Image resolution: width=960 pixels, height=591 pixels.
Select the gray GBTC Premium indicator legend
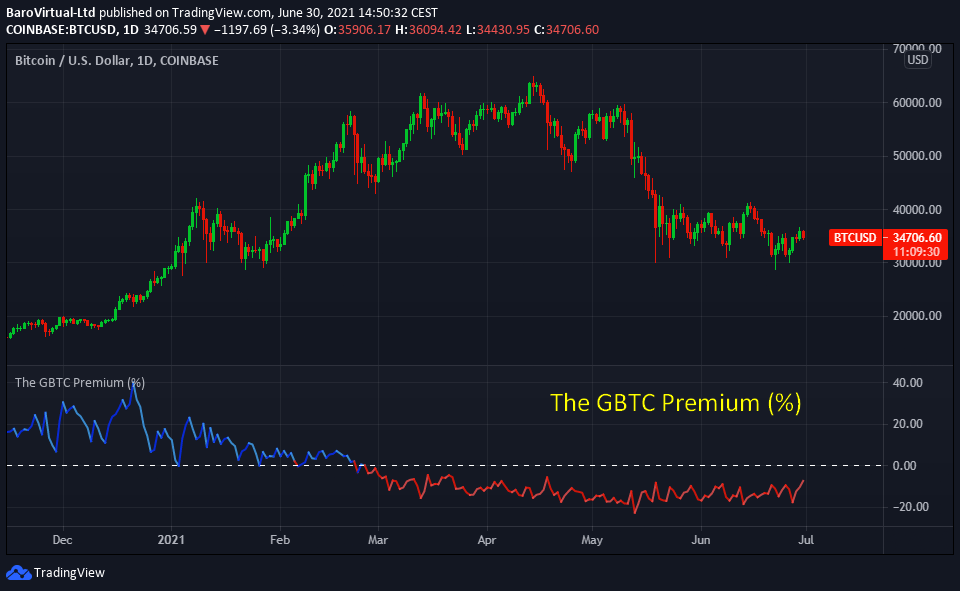pyautogui.click(x=80, y=383)
